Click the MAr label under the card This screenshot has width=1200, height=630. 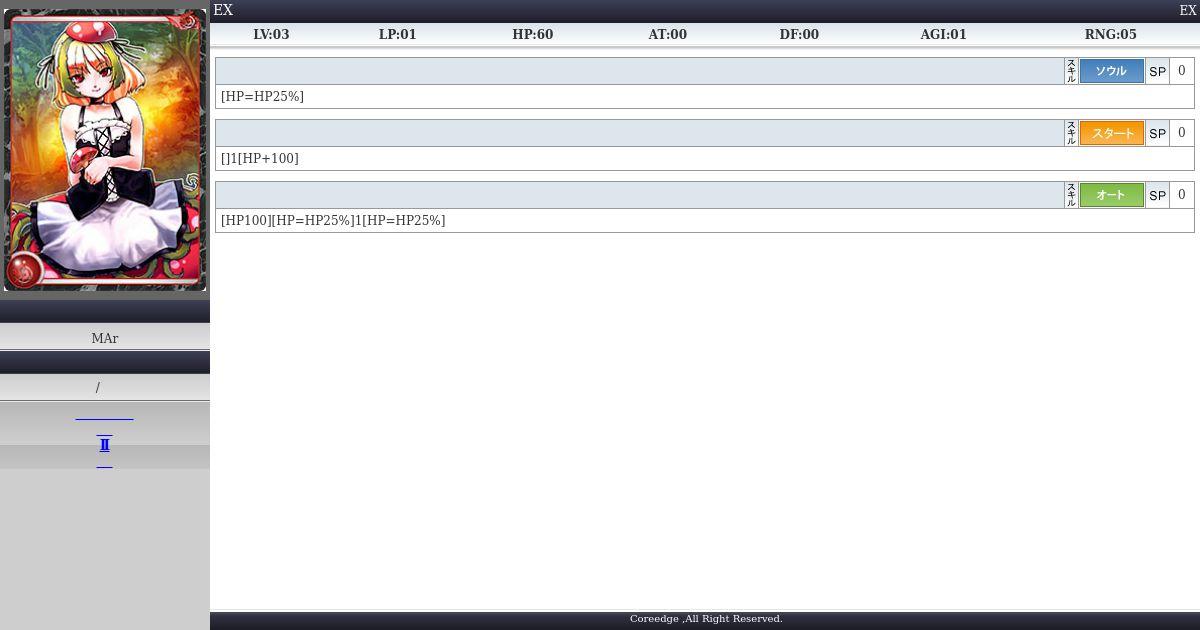coord(105,338)
